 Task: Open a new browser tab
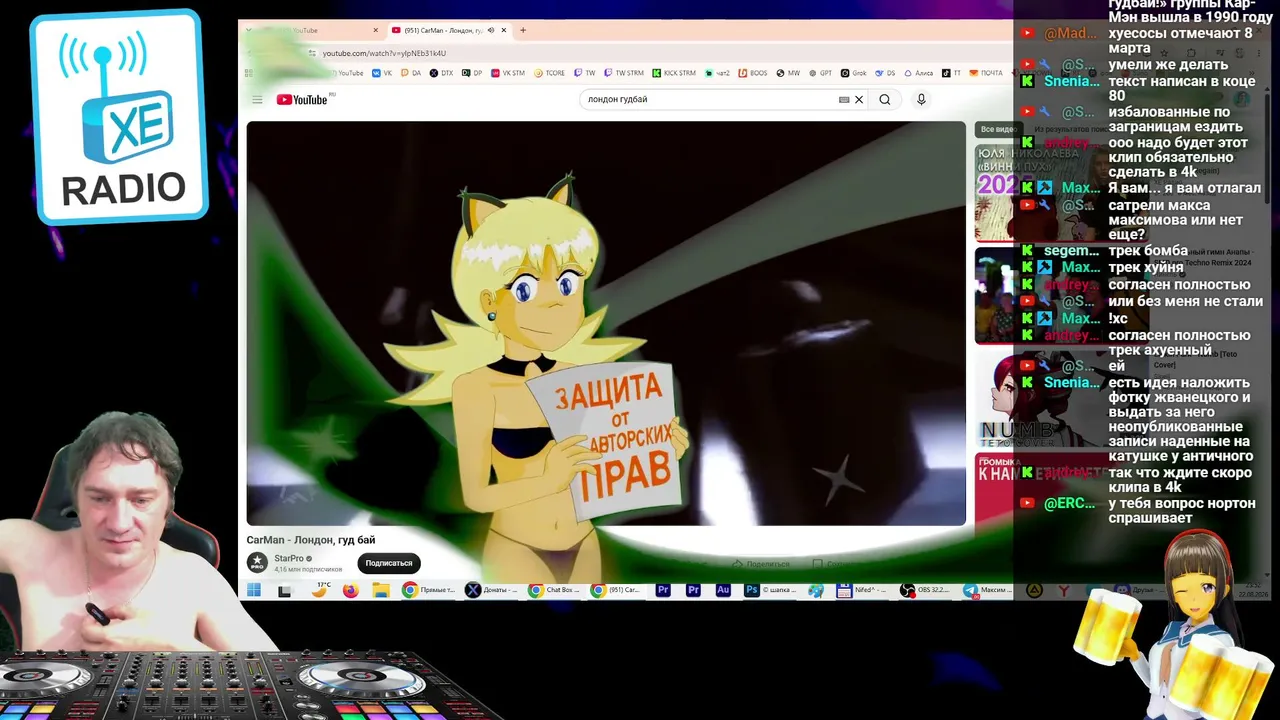point(522,30)
